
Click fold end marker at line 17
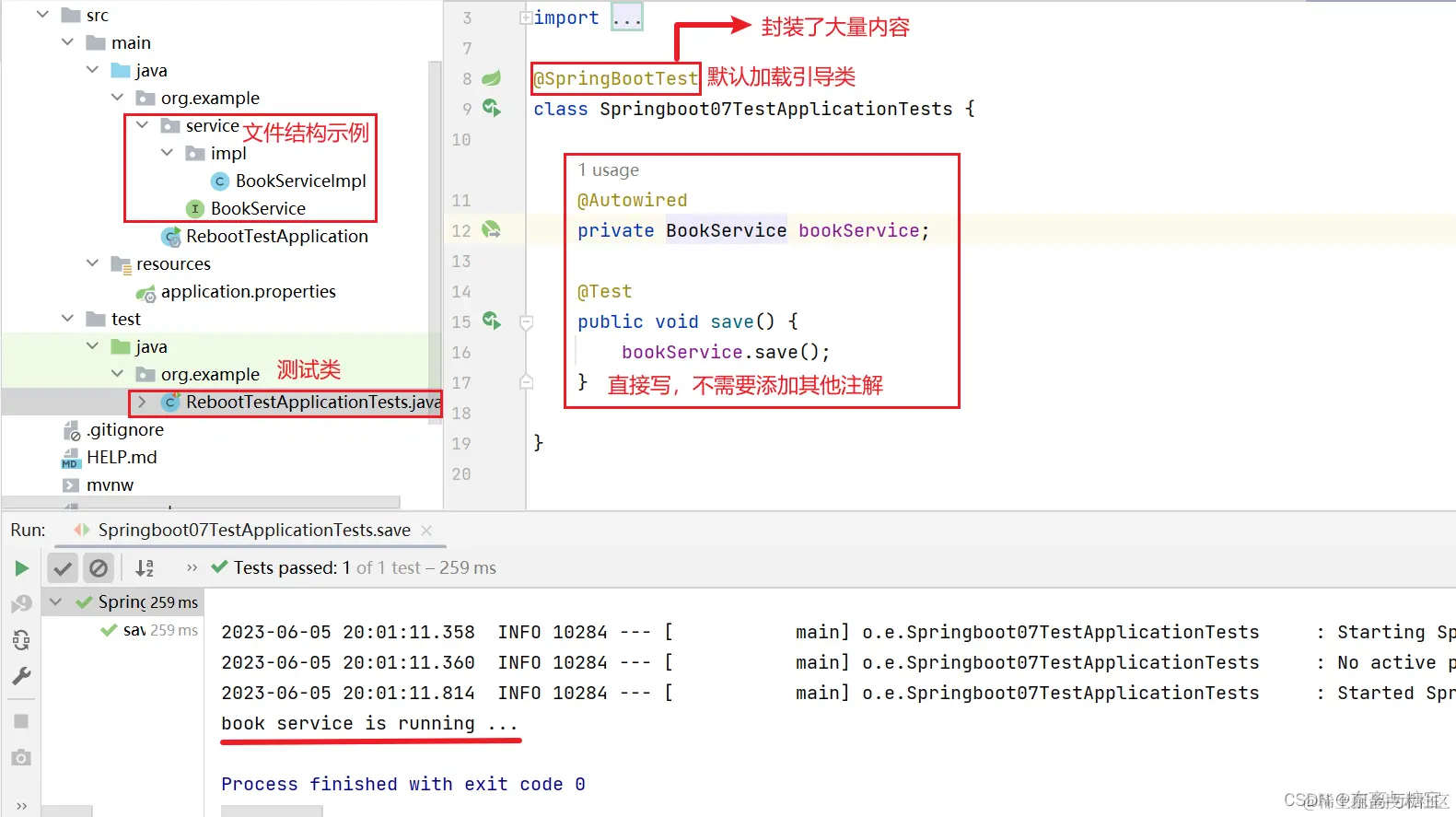(527, 381)
